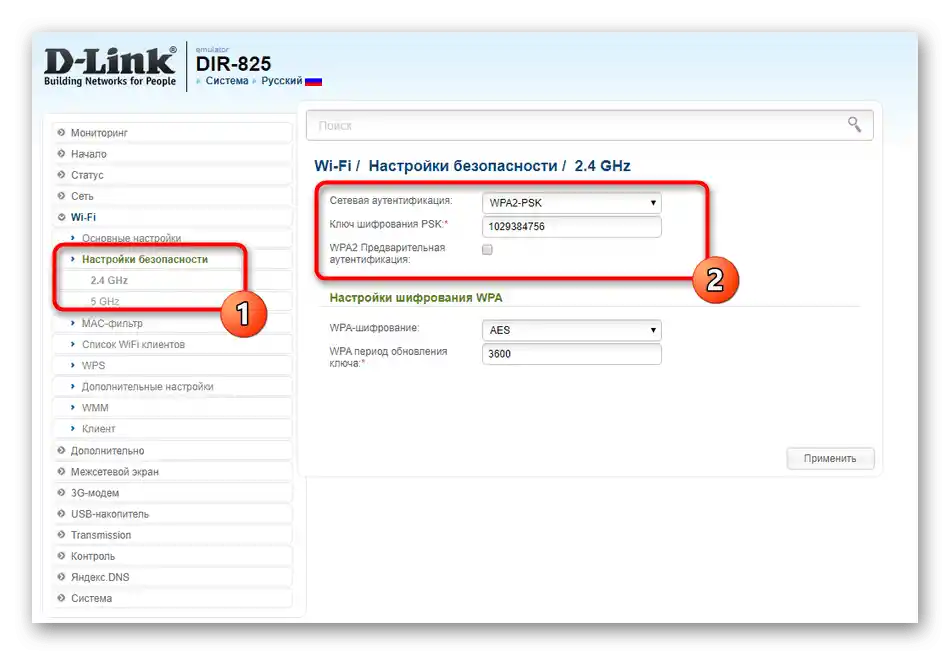The image size is (950, 655).
Task: Open Настройки безопасности submenu
Action: click(x=145, y=259)
